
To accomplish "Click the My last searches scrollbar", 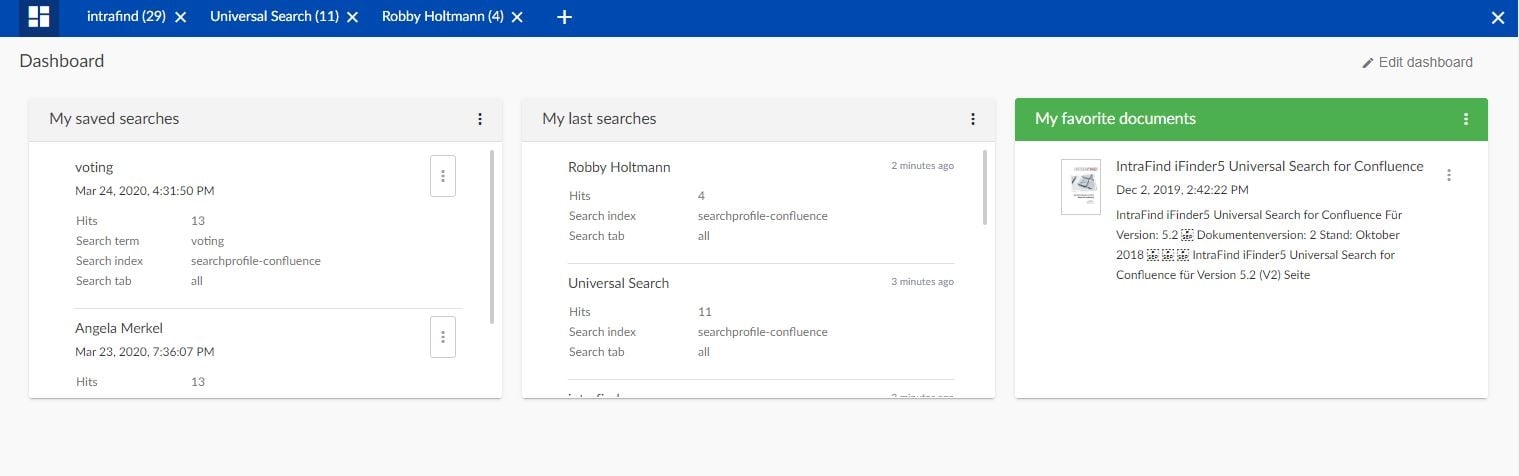I will pyautogui.click(x=984, y=187).
